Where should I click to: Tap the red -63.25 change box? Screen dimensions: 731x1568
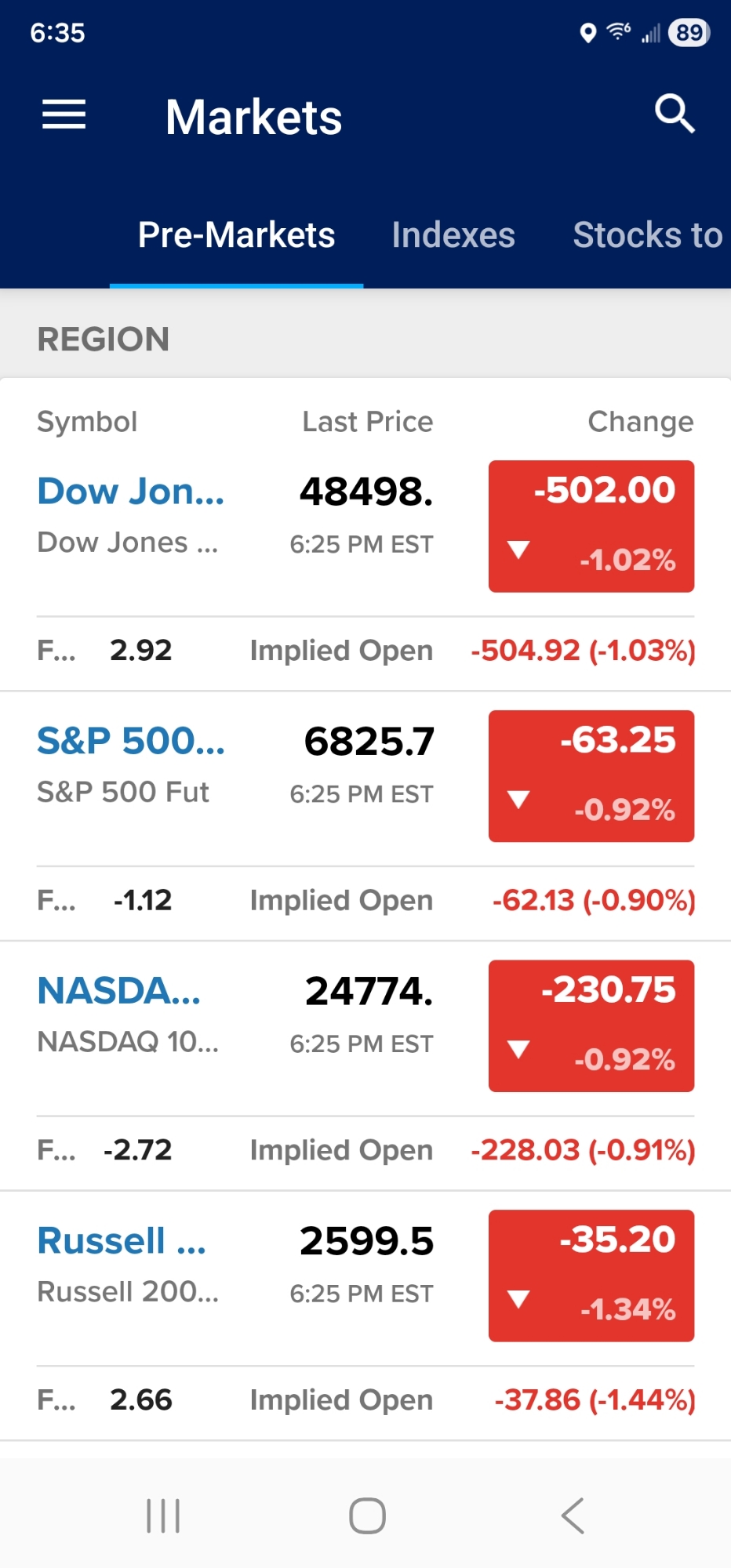click(591, 775)
